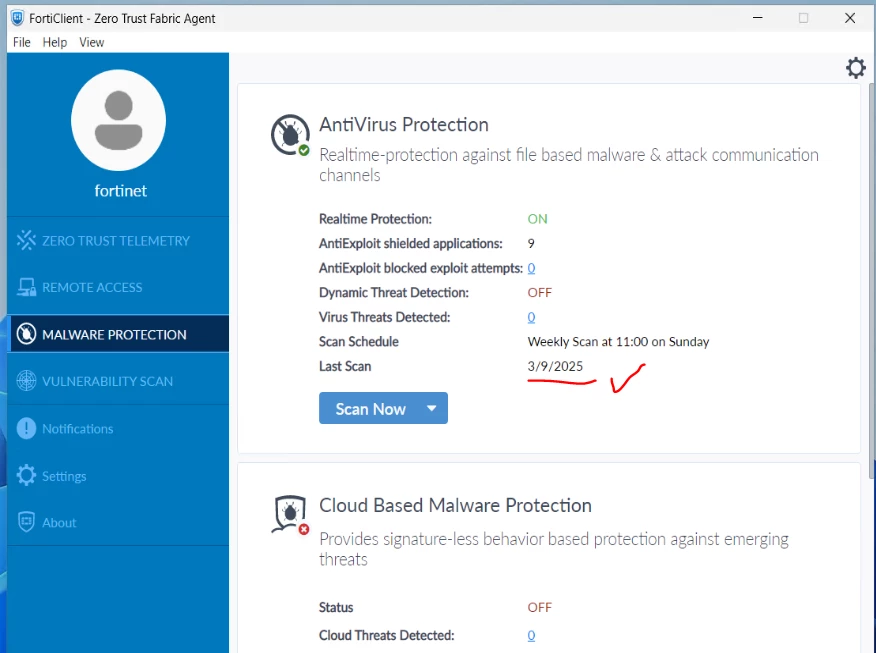Viewport: 876px width, 653px height.
Task: Click the Realtime Protection ON status
Action: (537, 219)
